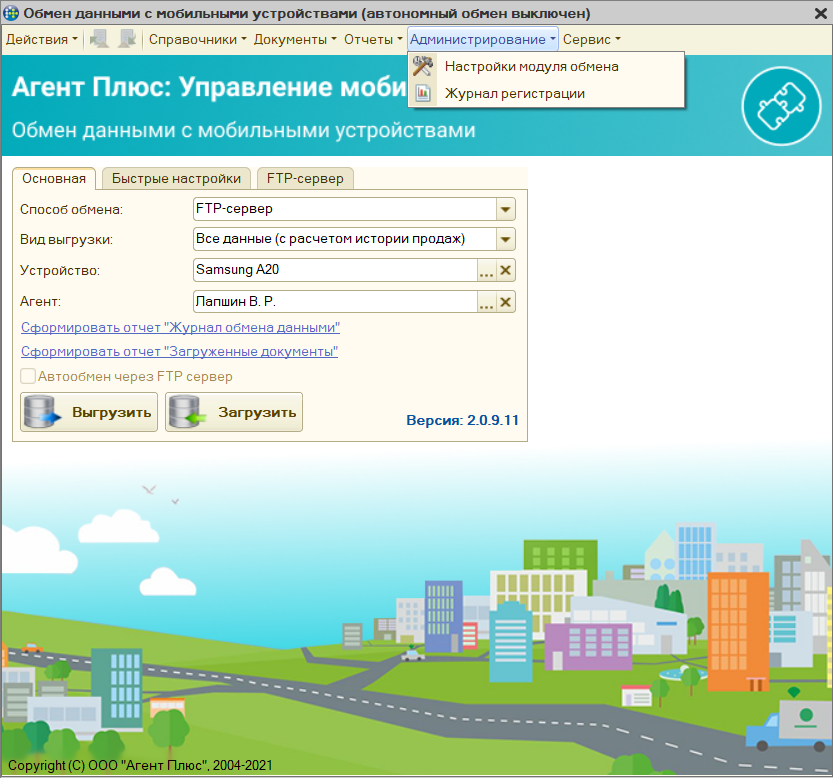The width and height of the screenshot is (833, 778).
Task: Close the data exchange window
Action: pyautogui.click(x=820, y=13)
